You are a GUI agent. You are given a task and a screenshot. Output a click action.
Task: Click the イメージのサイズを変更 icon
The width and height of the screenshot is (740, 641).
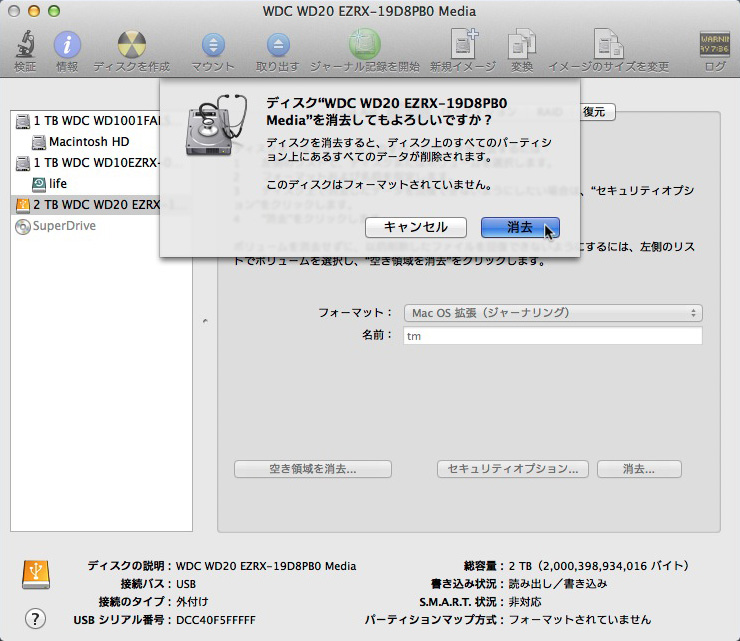click(608, 45)
